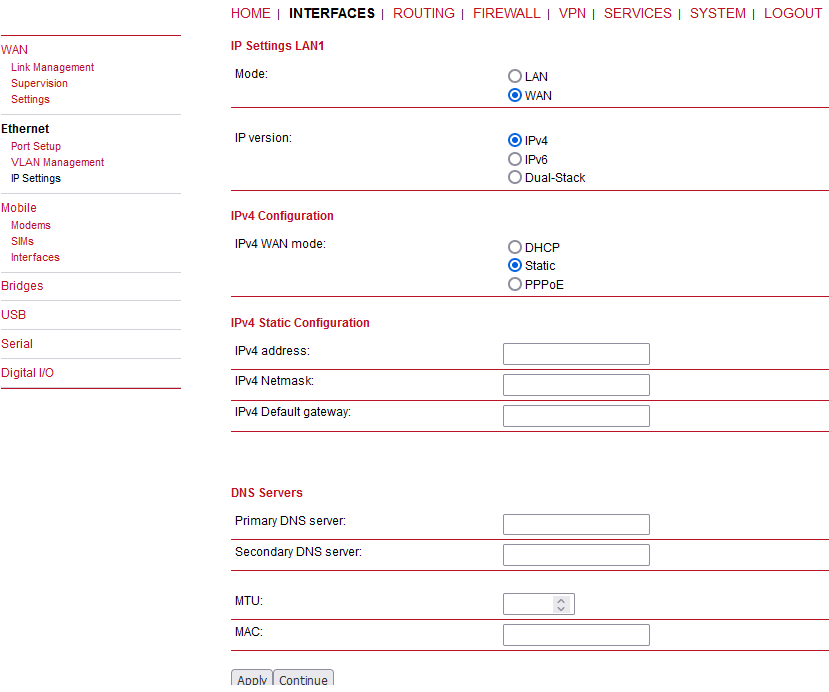Viewport: 829px width, 692px height.
Task: Focus the Primary DNS server field
Action: [x=576, y=524]
